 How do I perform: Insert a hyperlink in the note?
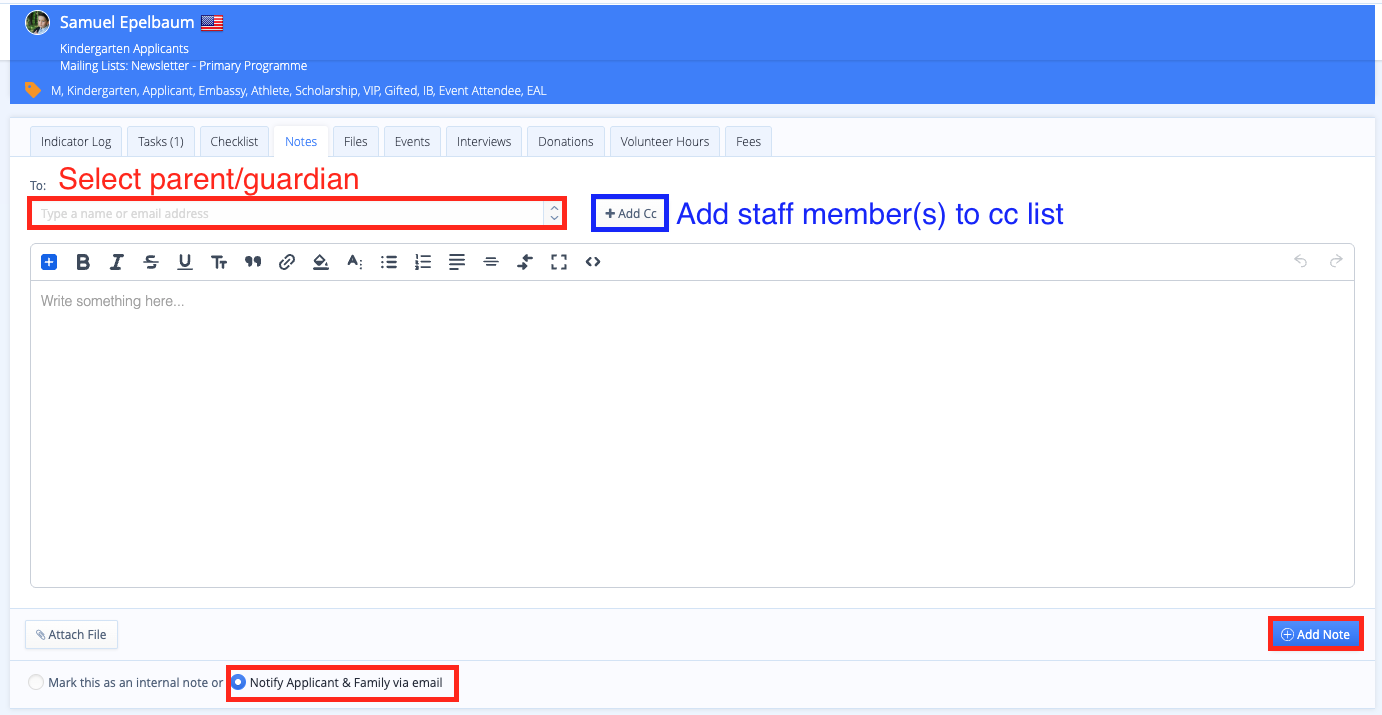pos(287,262)
